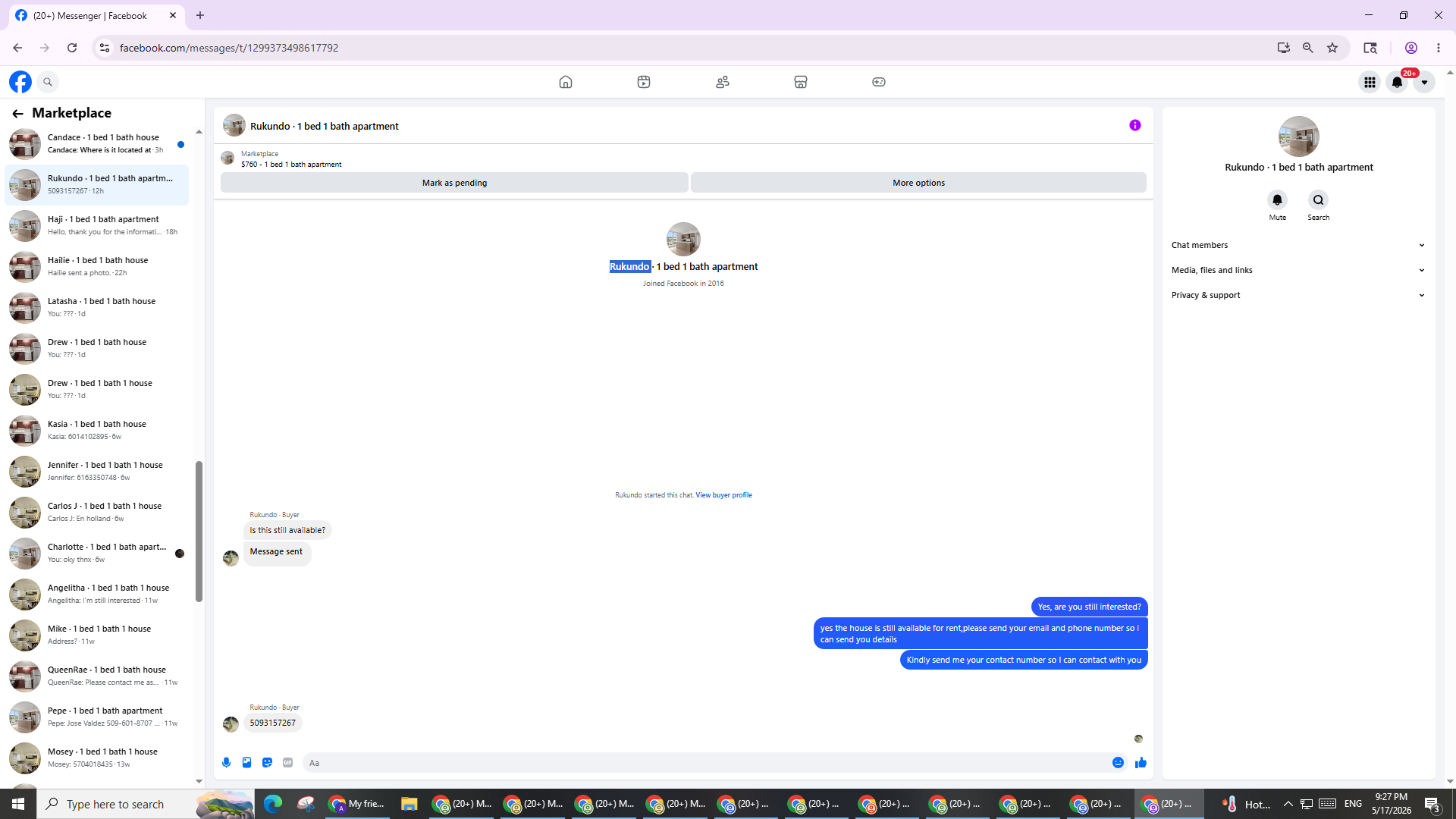Click the address bar URL
The image size is (1456, 819).
229,48
